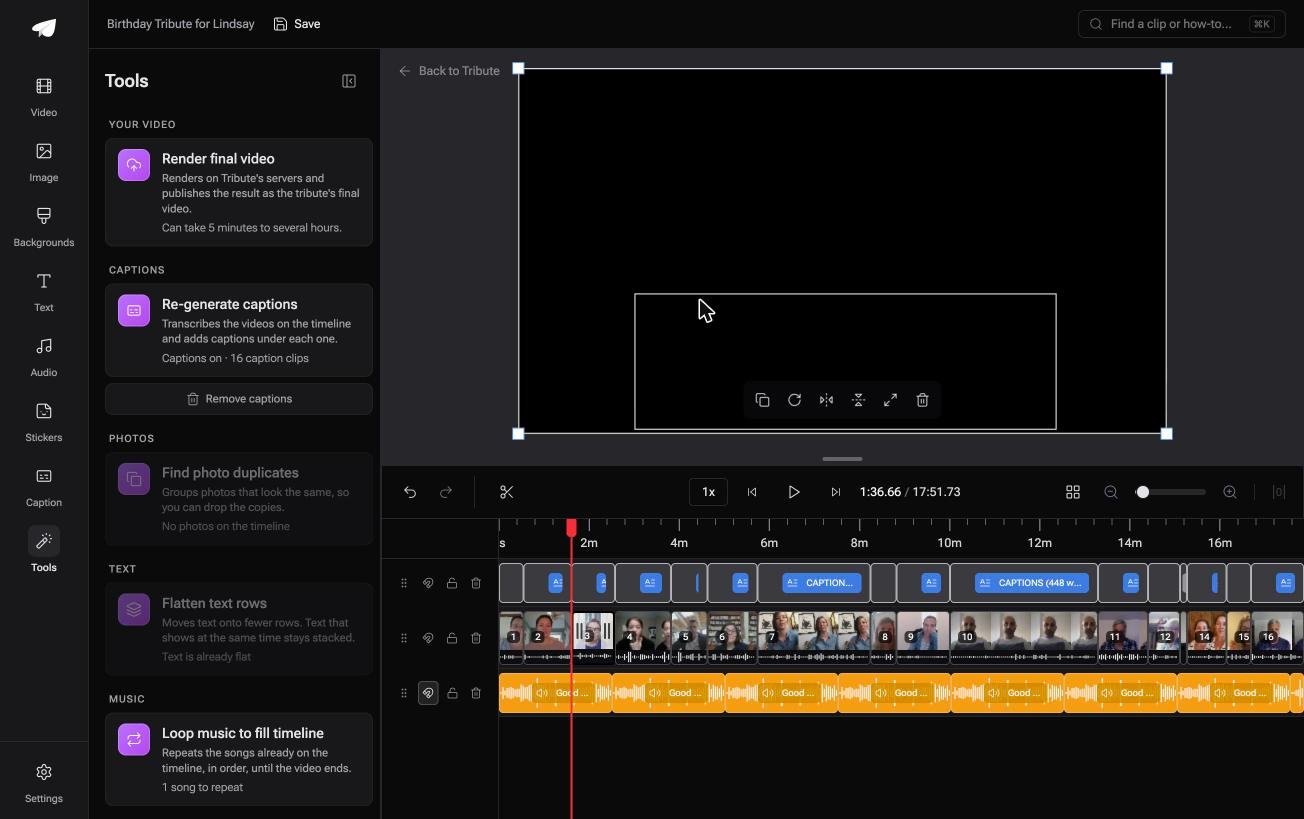The image size is (1304, 819).
Task: Open the Video panel in sidebar
Action: 44,97
